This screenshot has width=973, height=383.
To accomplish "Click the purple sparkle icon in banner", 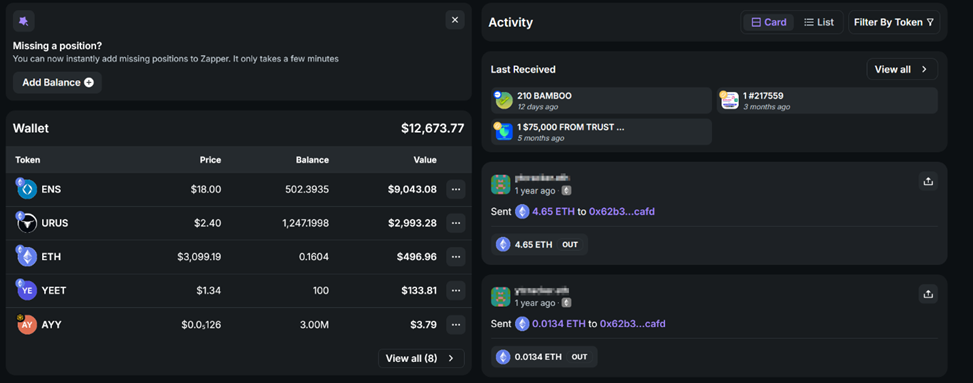I will coord(24,21).
